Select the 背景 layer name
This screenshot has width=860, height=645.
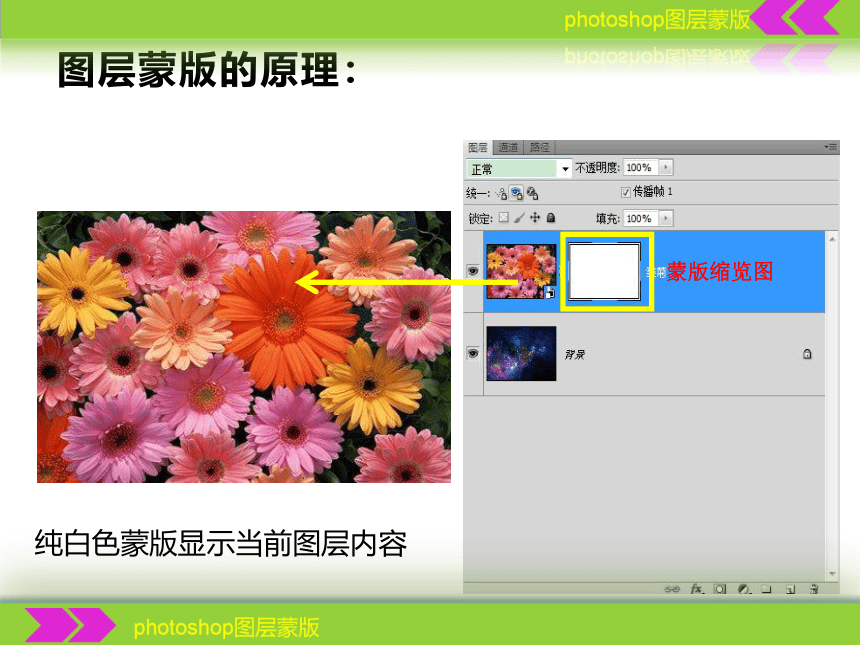point(575,354)
